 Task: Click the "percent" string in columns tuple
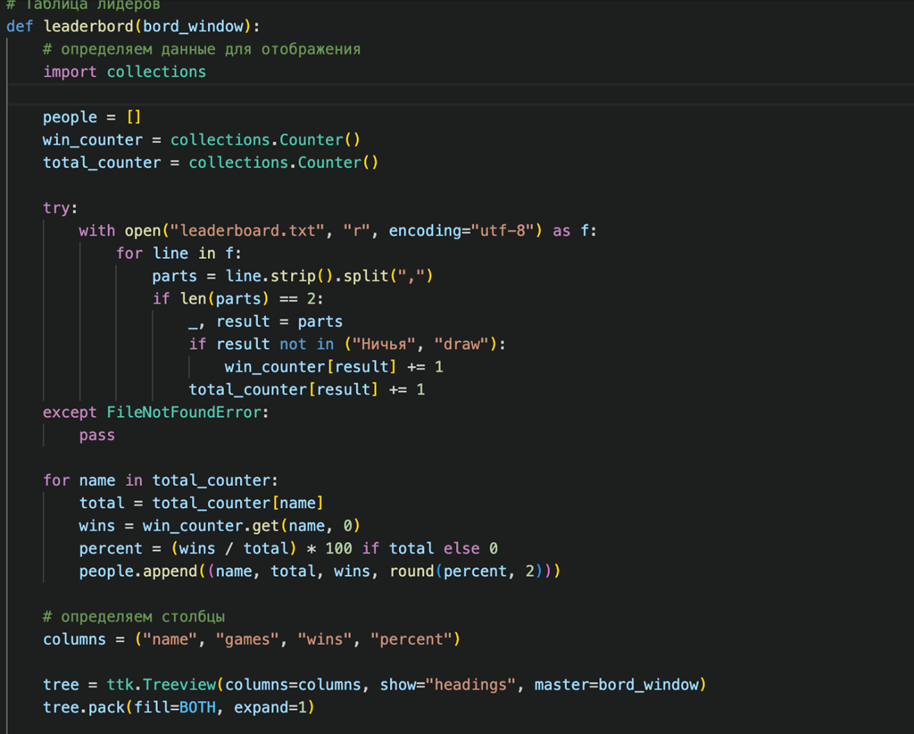coord(412,640)
